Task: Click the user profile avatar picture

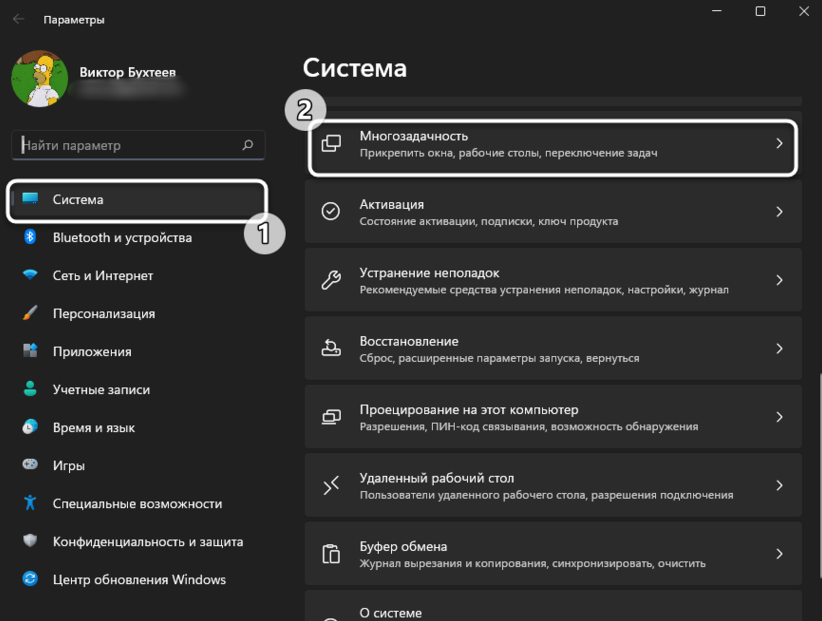Action: (x=40, y=80)
